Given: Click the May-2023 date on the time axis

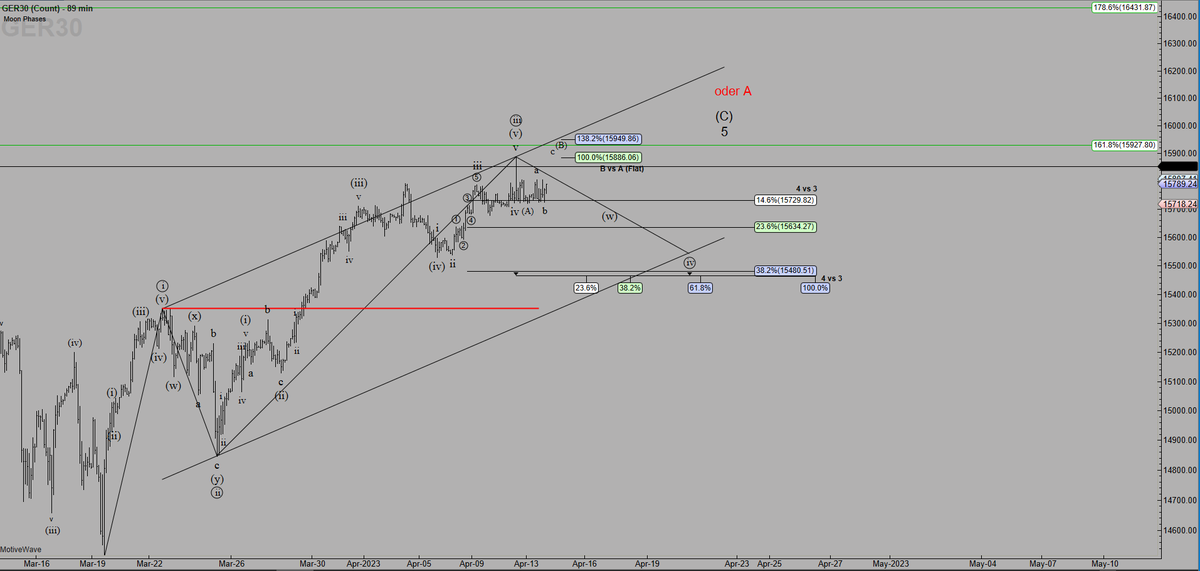Looking at the screenshot, I should 892,564.
